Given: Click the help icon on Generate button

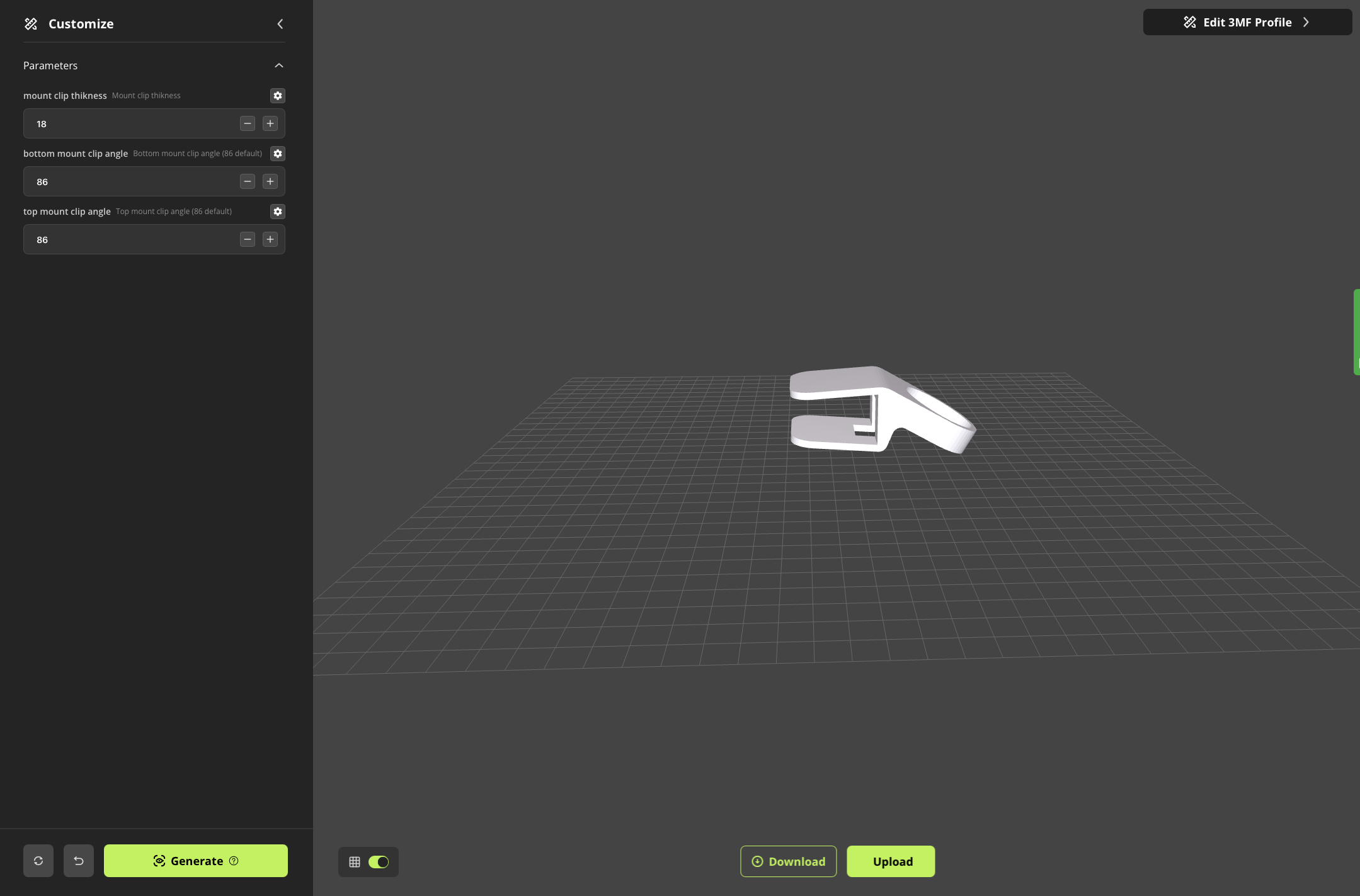Looking at the screenshot, I should (234, 861).
